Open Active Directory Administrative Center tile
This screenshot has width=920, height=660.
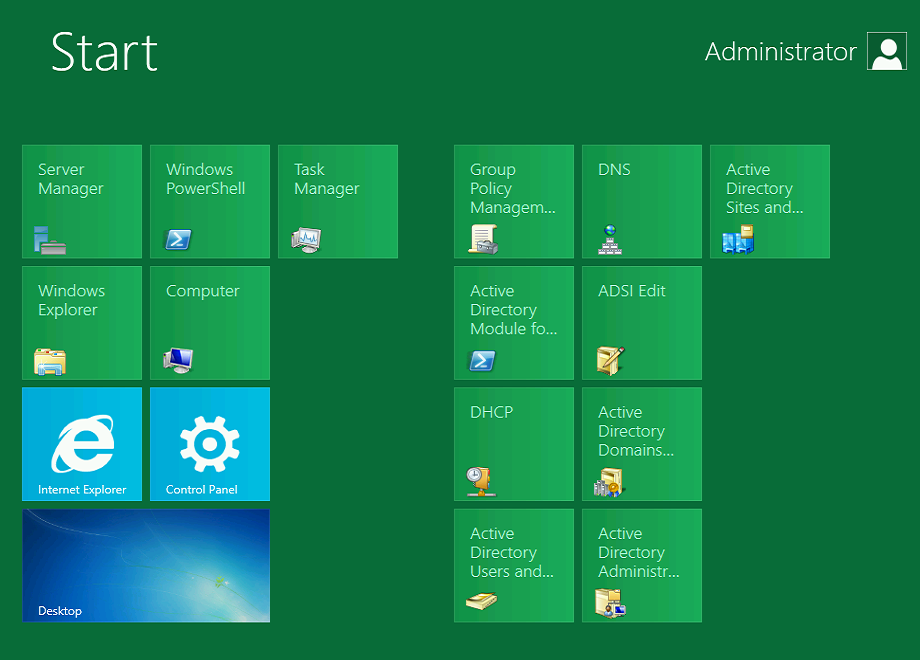point(642,566)
